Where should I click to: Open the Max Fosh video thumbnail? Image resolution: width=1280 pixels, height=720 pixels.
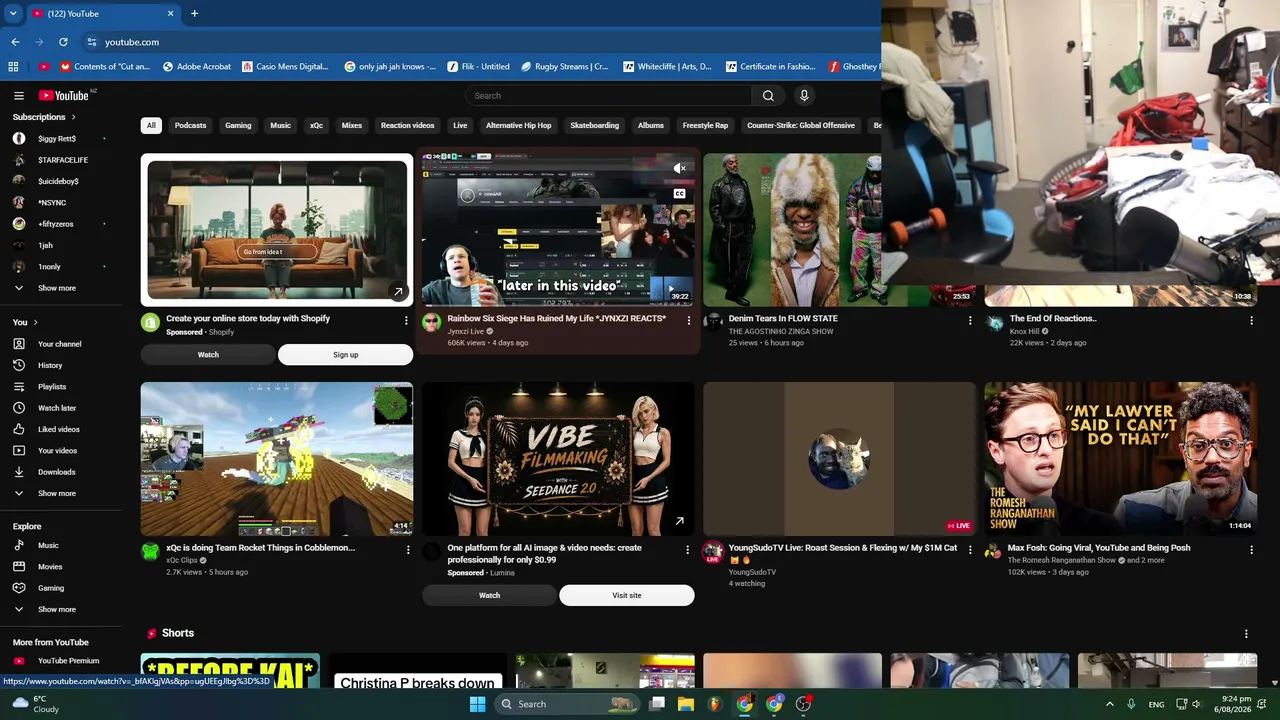[x=1120, y=459]
